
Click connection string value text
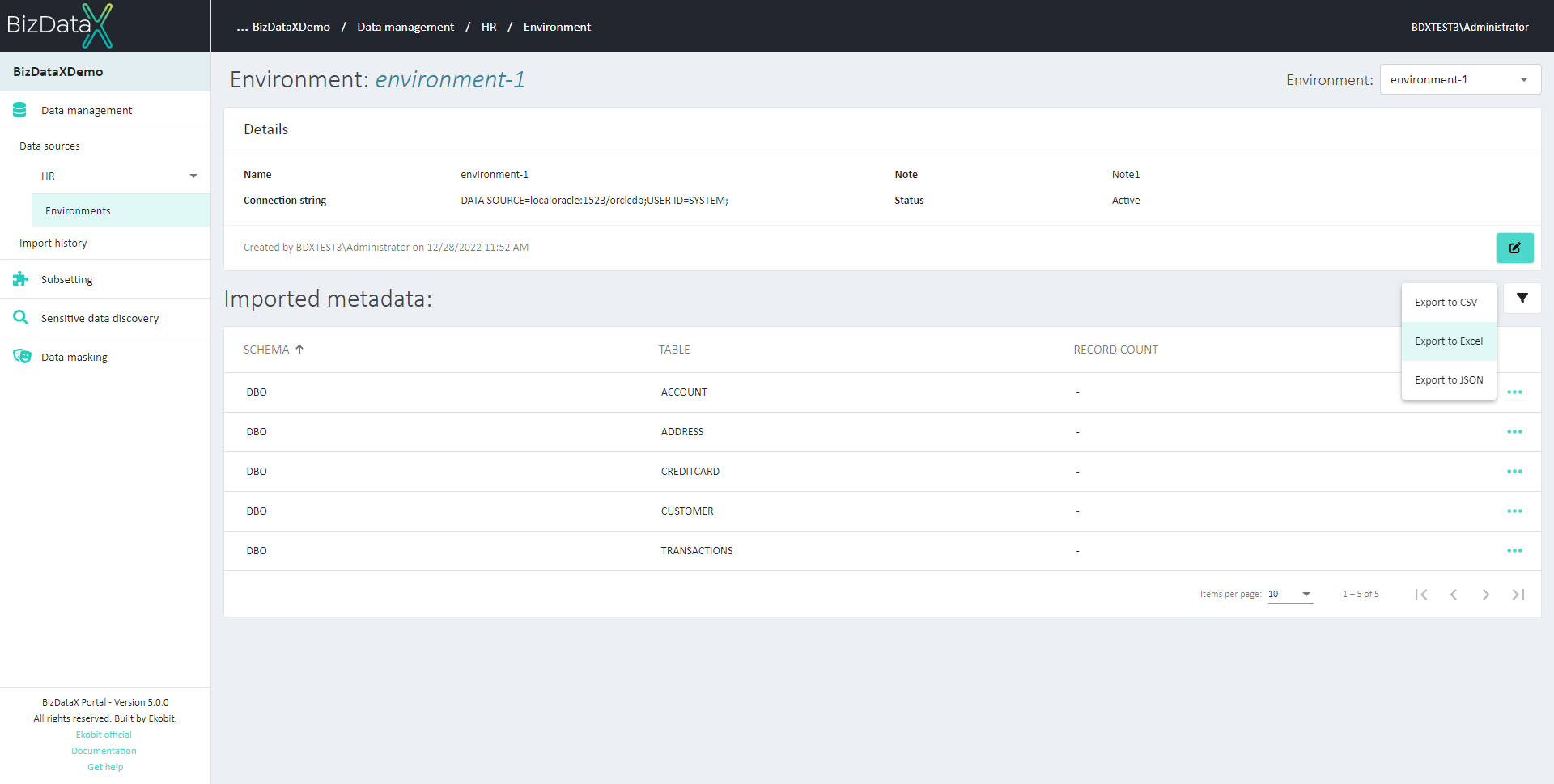pyautogui.click(x=594, y=201)
